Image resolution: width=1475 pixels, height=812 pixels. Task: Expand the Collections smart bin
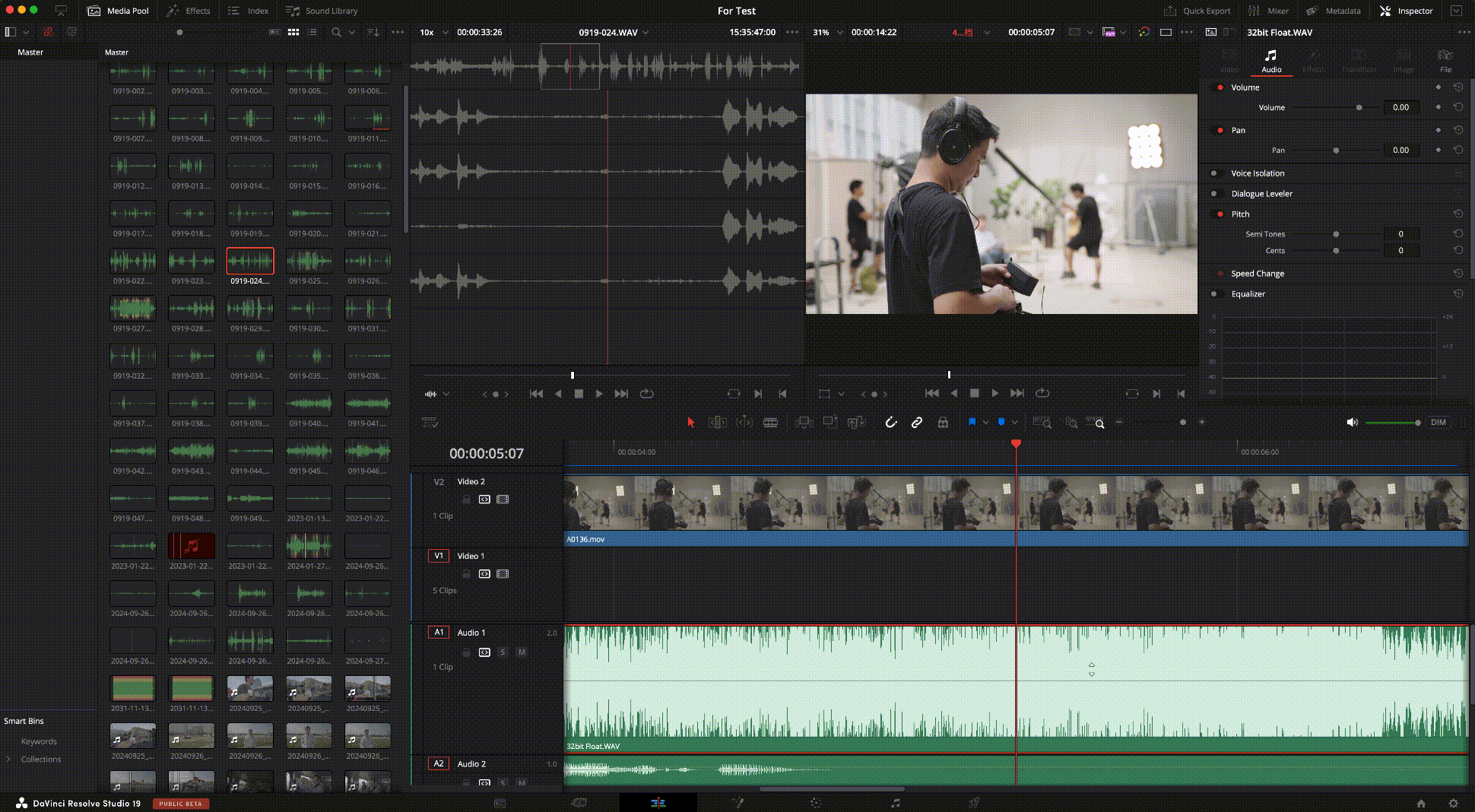8,760
